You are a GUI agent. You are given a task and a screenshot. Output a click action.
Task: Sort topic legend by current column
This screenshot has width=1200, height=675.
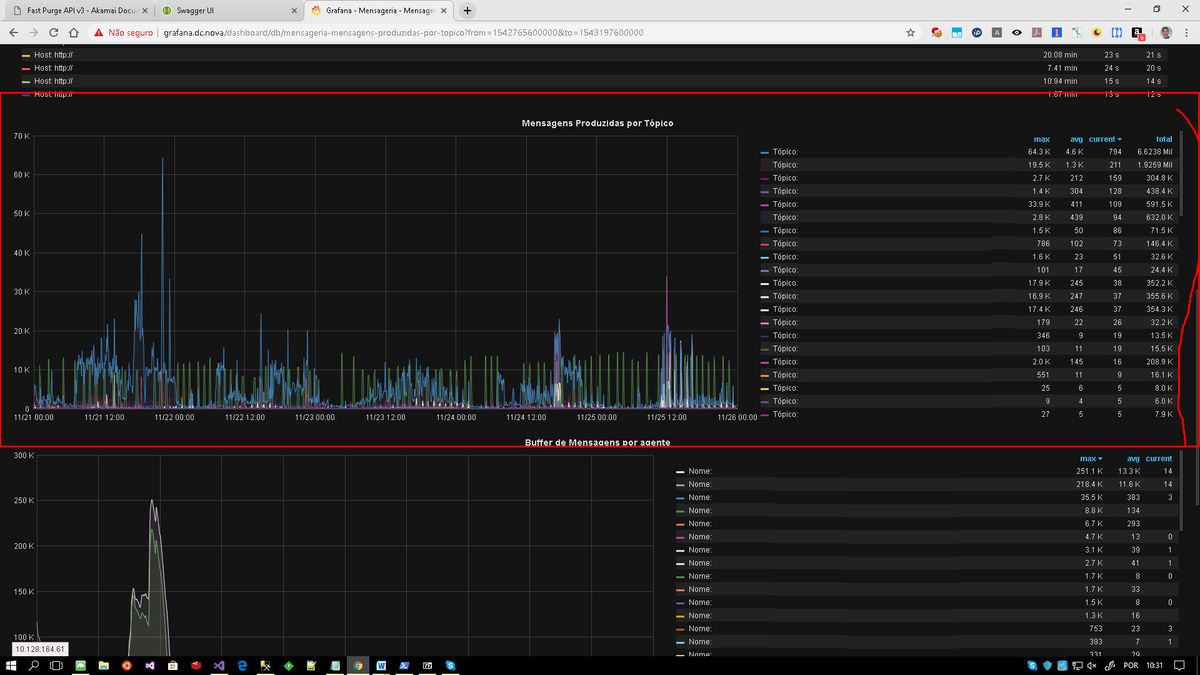coord(1105,139)
